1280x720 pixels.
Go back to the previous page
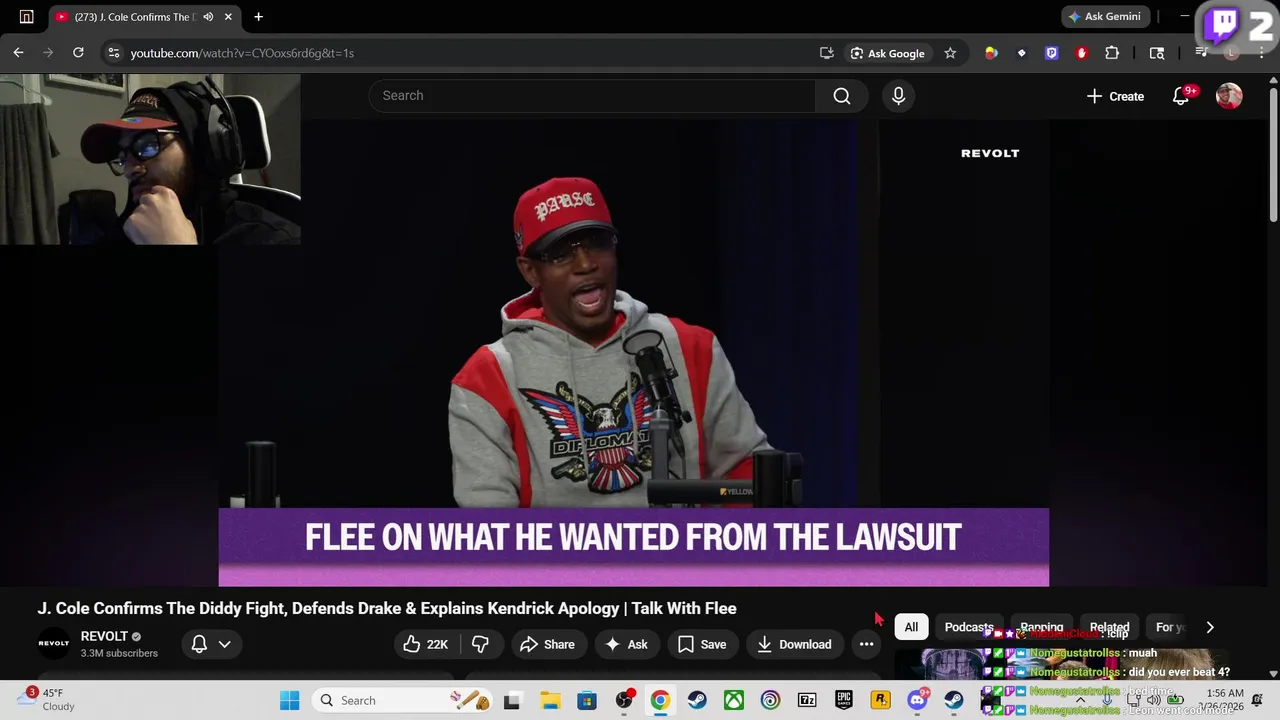[18, 53]
